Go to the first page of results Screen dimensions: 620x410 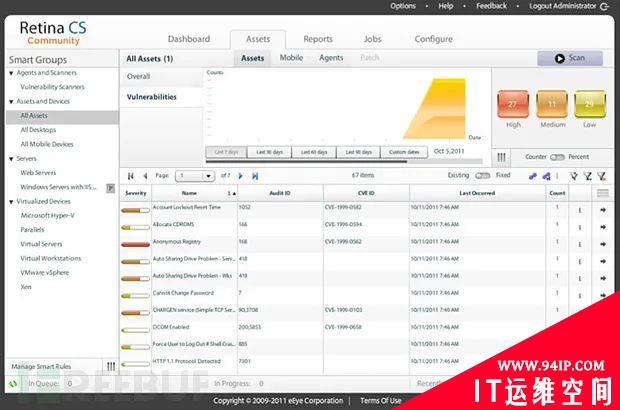point(131,176)
